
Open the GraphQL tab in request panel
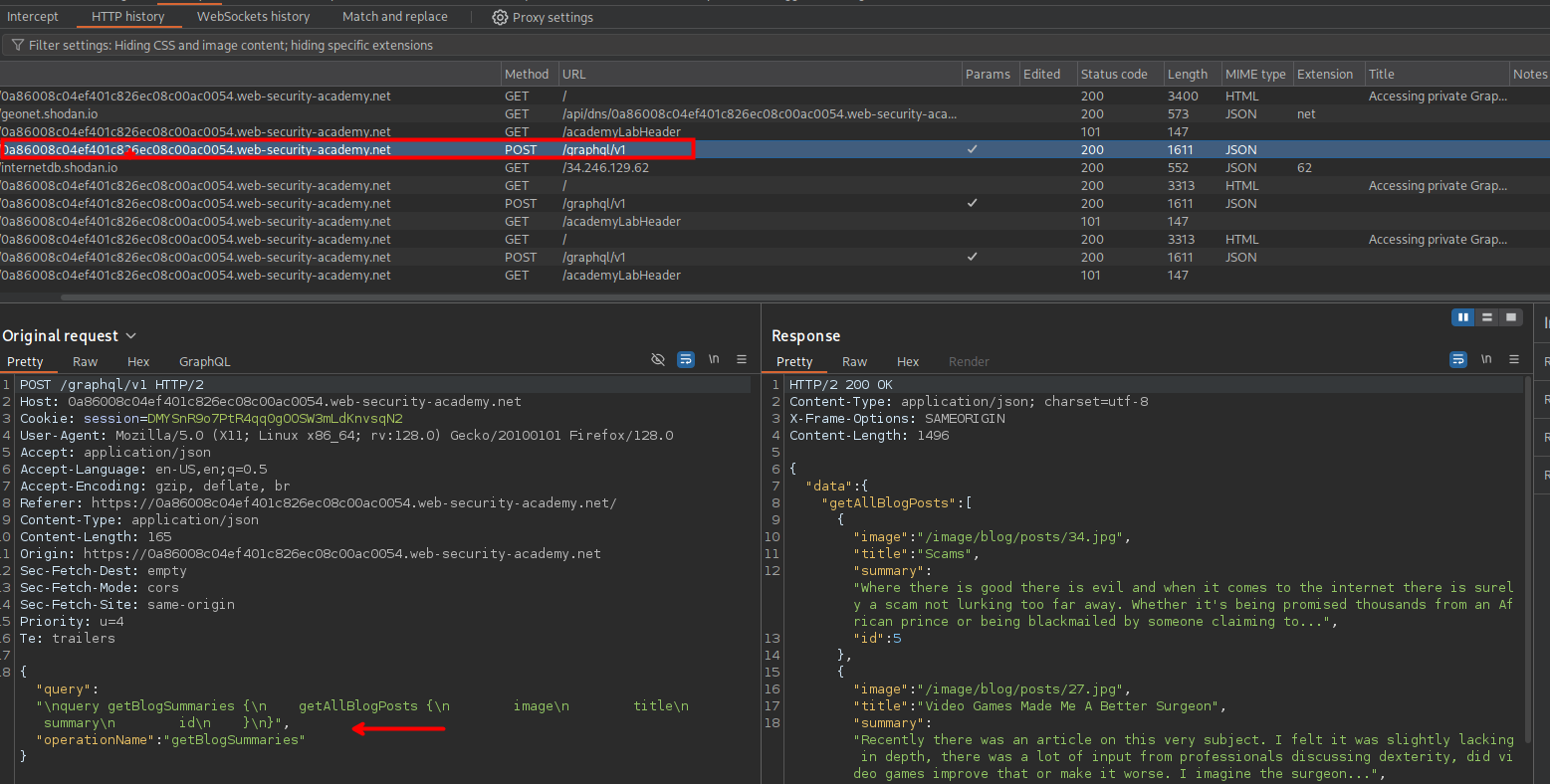[x=204, y=361]
